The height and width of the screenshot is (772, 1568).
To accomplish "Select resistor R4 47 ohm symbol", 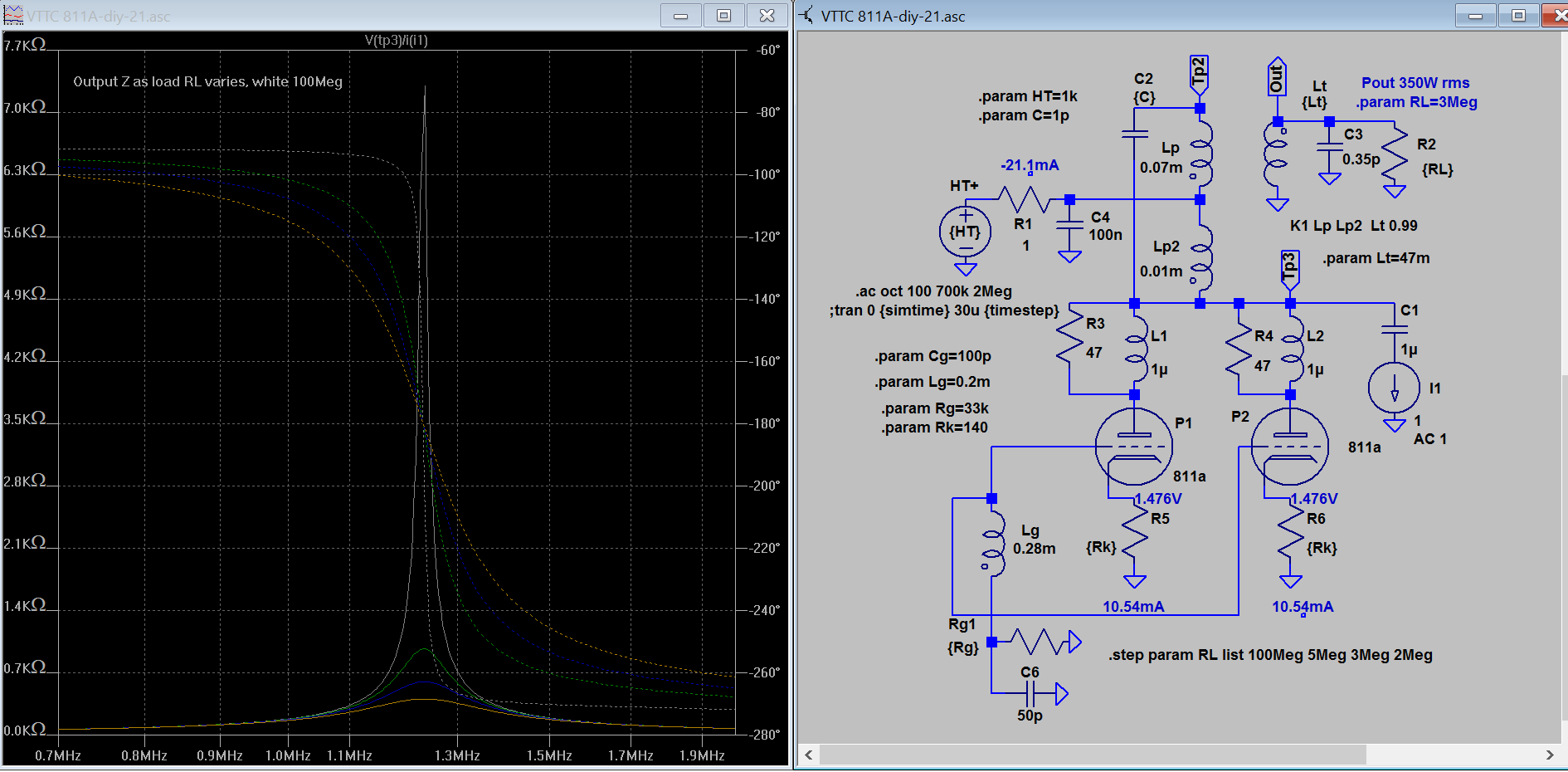I will 1239,349.
